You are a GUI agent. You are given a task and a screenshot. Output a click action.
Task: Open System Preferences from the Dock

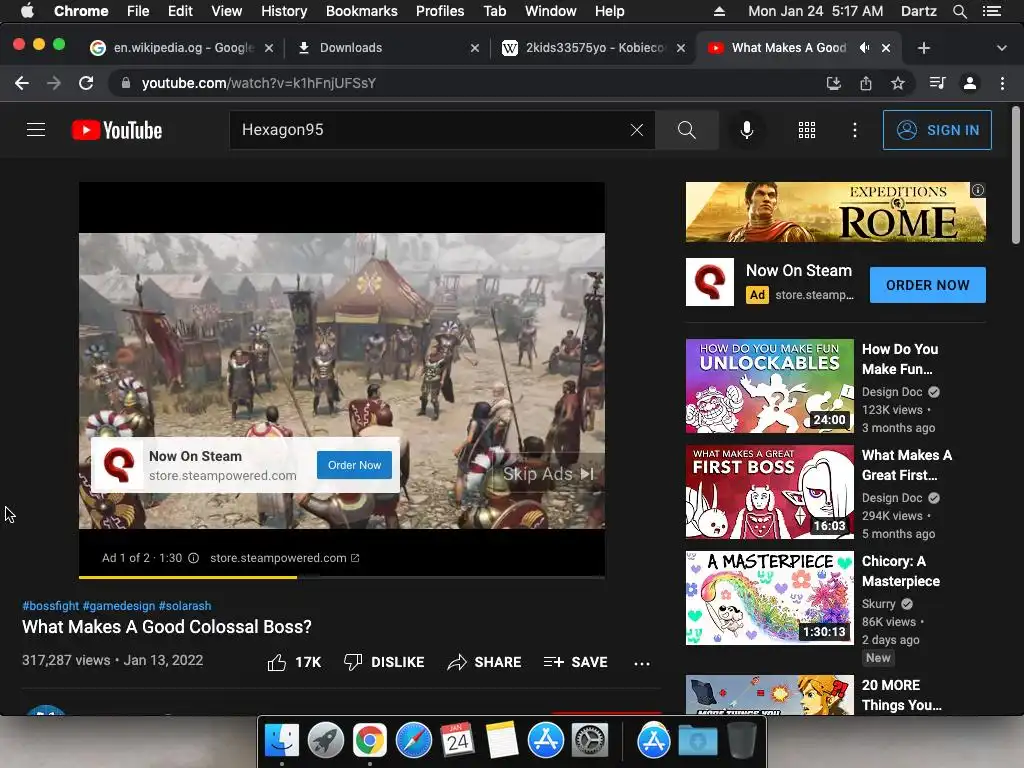(x=590, y=741)
